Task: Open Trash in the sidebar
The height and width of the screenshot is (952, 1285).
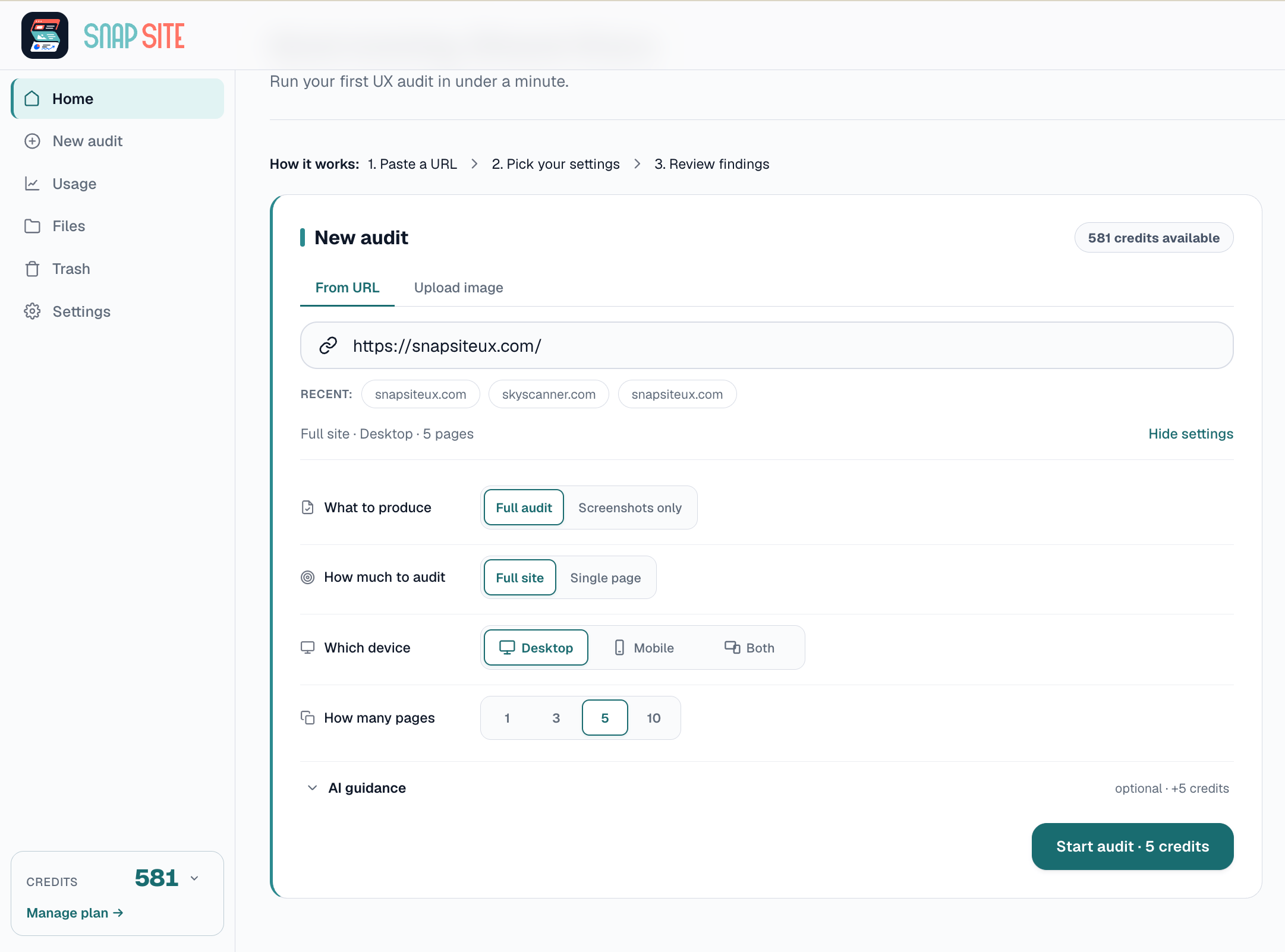Action: 118,269
